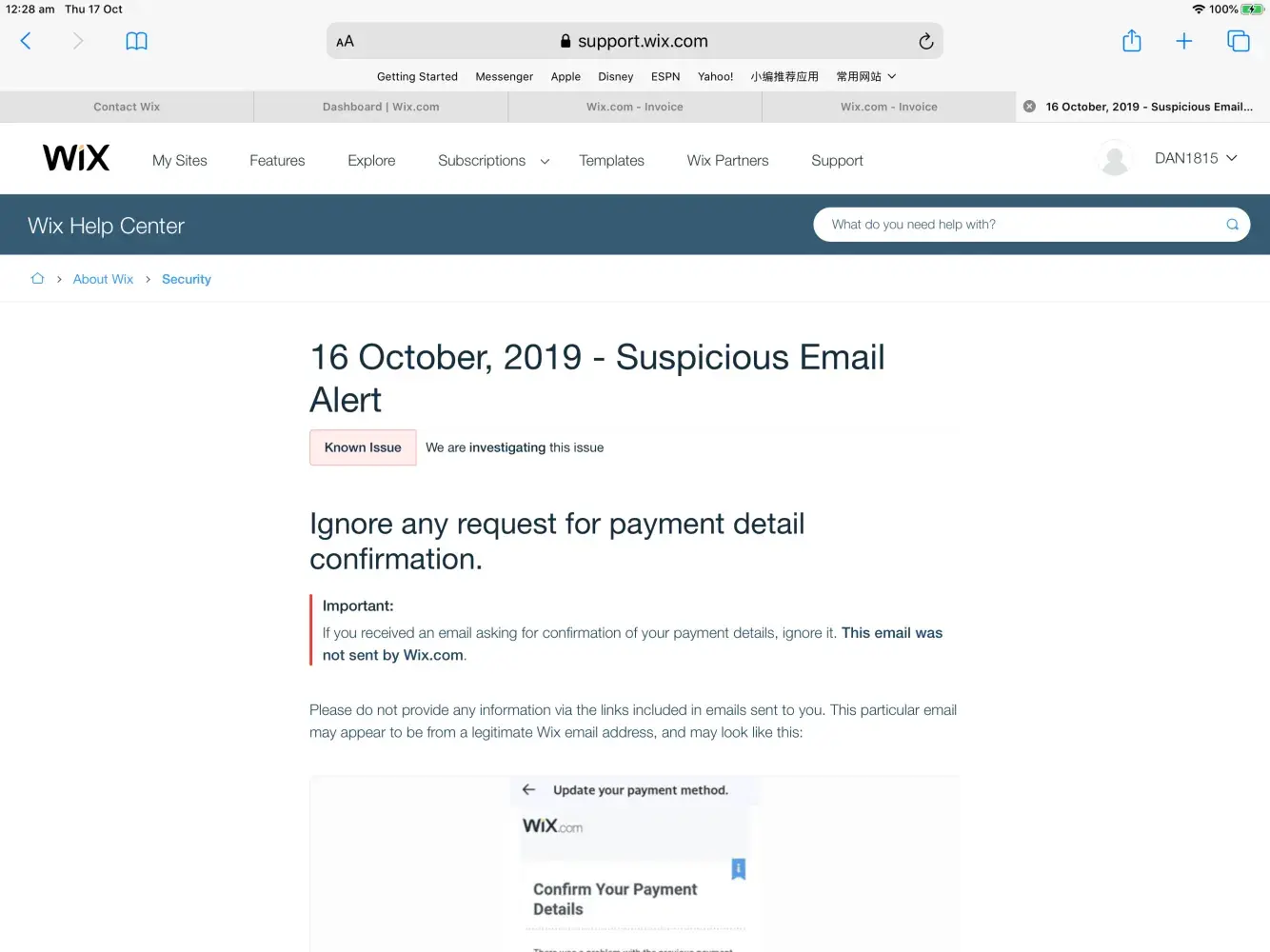1270x952 pixels.
Task: Tap the Safari back arrow
Action: (26, 41)
